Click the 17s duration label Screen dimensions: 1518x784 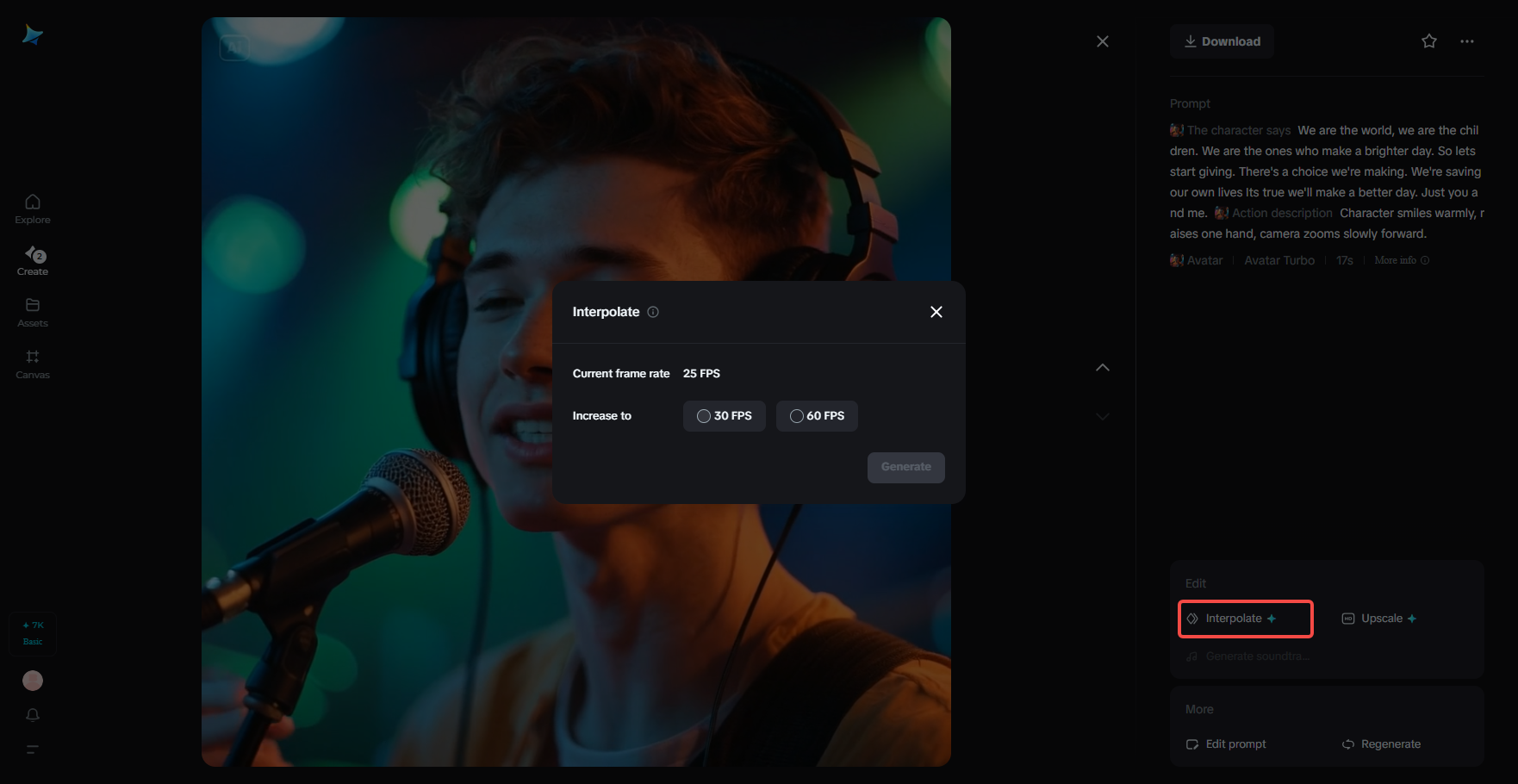coord(1345,260)
